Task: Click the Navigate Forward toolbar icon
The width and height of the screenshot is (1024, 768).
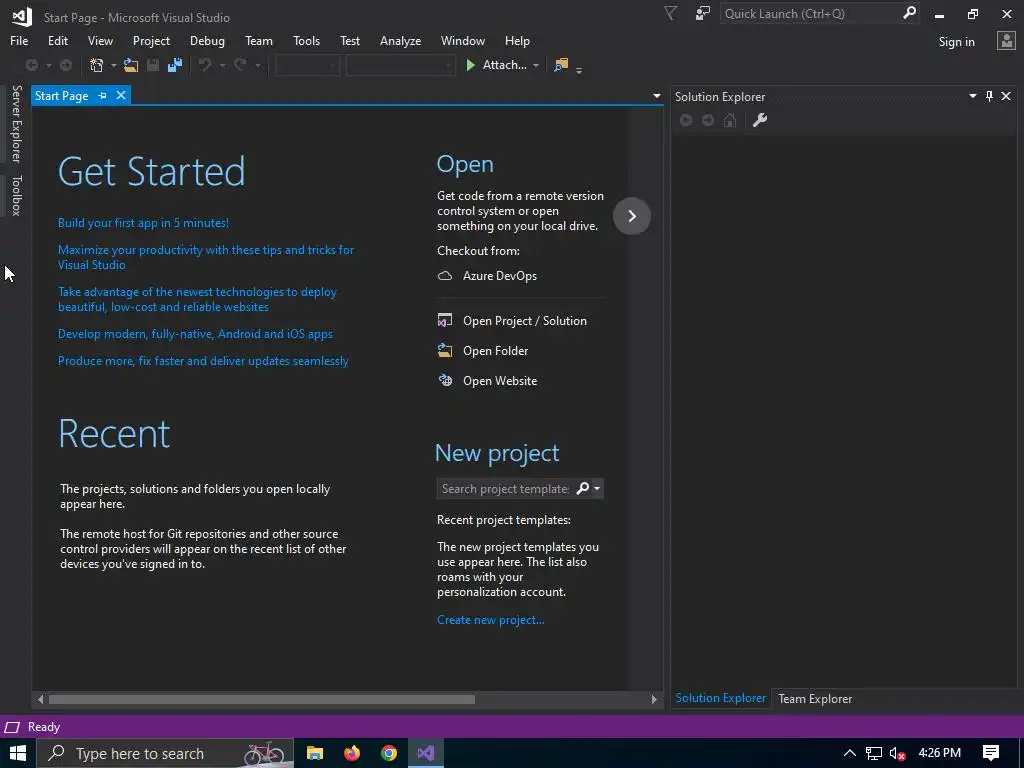Action: click(x=66, y=65)
